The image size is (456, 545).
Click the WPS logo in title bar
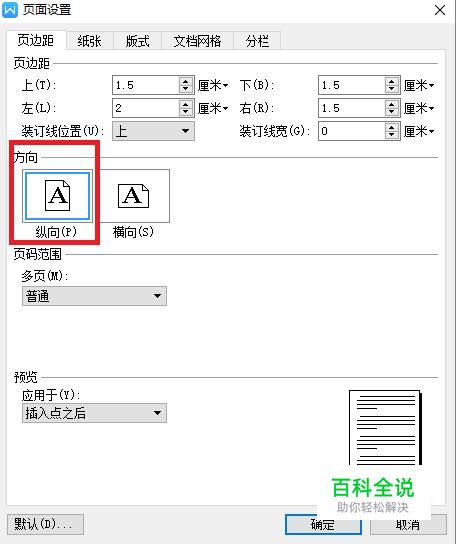(x=10, y=10)
